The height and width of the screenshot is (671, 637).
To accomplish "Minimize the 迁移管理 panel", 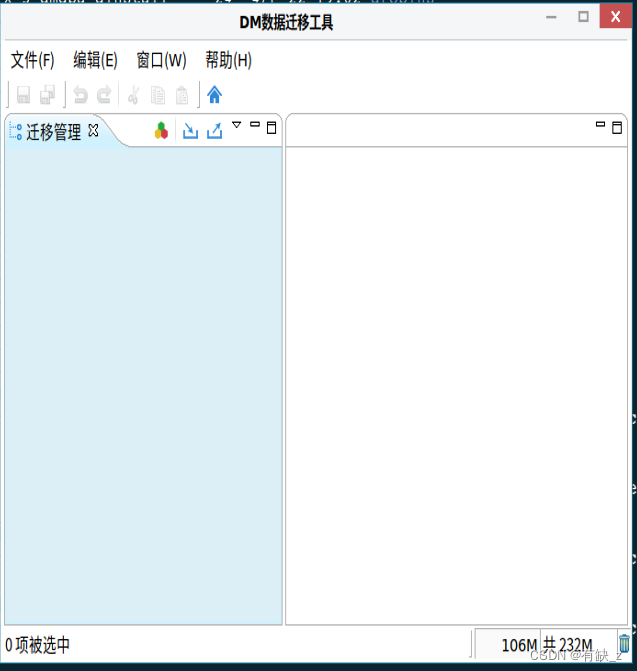I will click(x=255, y=124).
